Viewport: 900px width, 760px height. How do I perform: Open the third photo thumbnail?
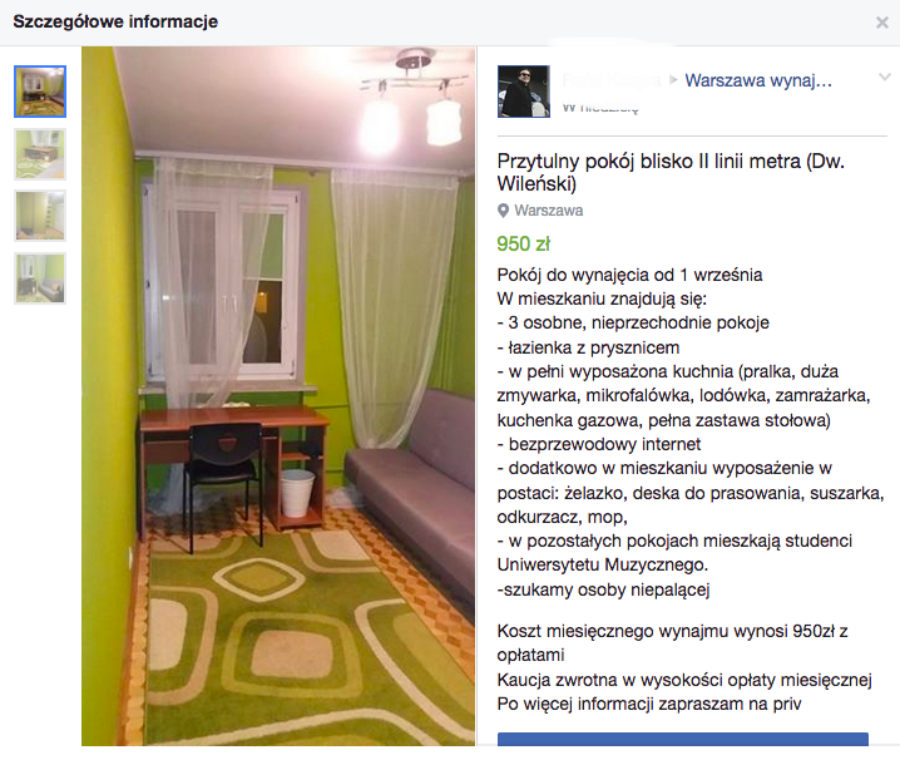pyautogui.click(x=40, y=216)
